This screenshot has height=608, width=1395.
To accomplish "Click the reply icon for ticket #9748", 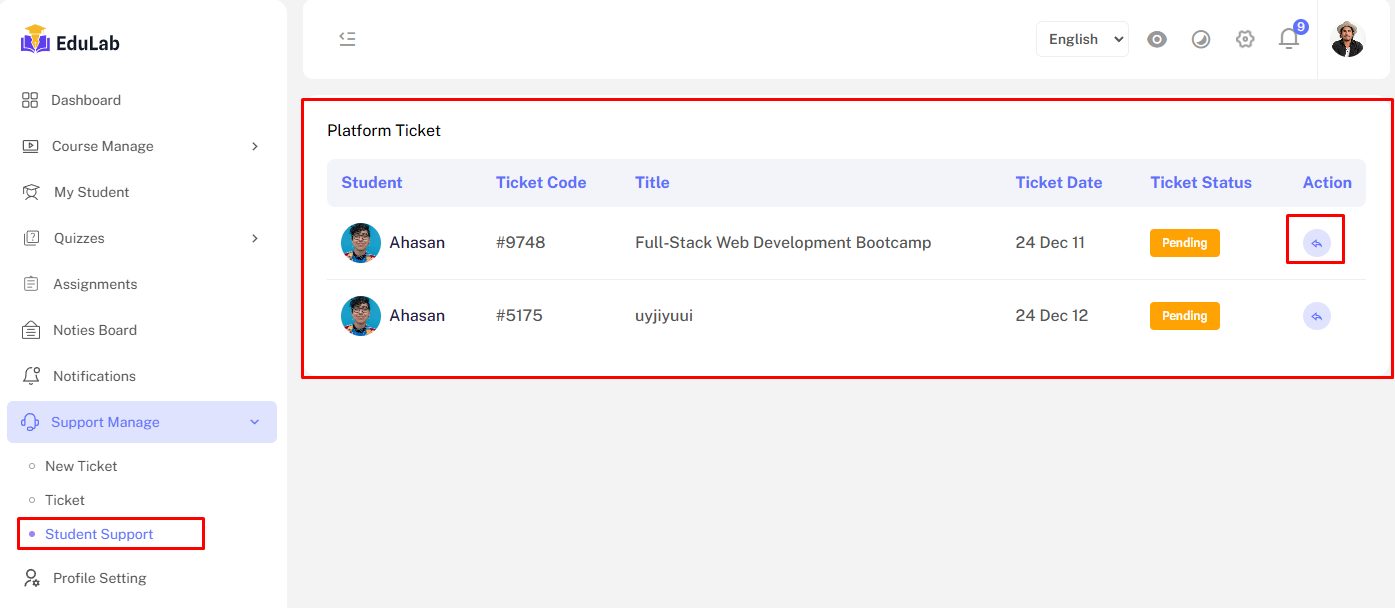I will (1316, 243).
